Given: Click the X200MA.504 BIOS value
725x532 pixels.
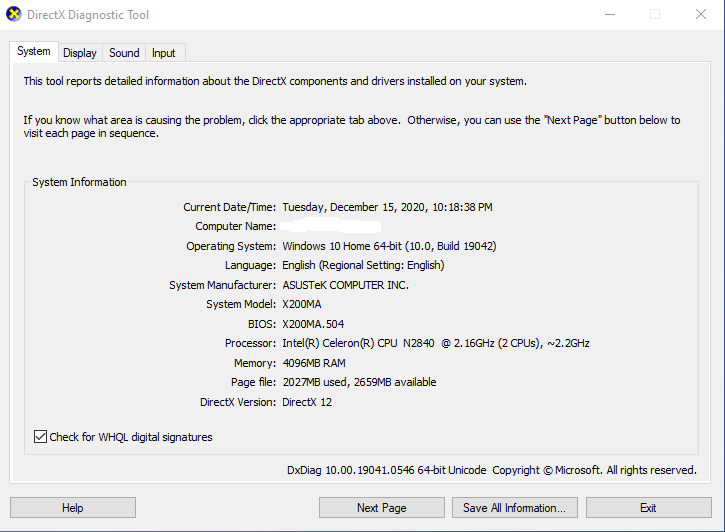Looking at the screenshot, I should click(x=314, y=324).
